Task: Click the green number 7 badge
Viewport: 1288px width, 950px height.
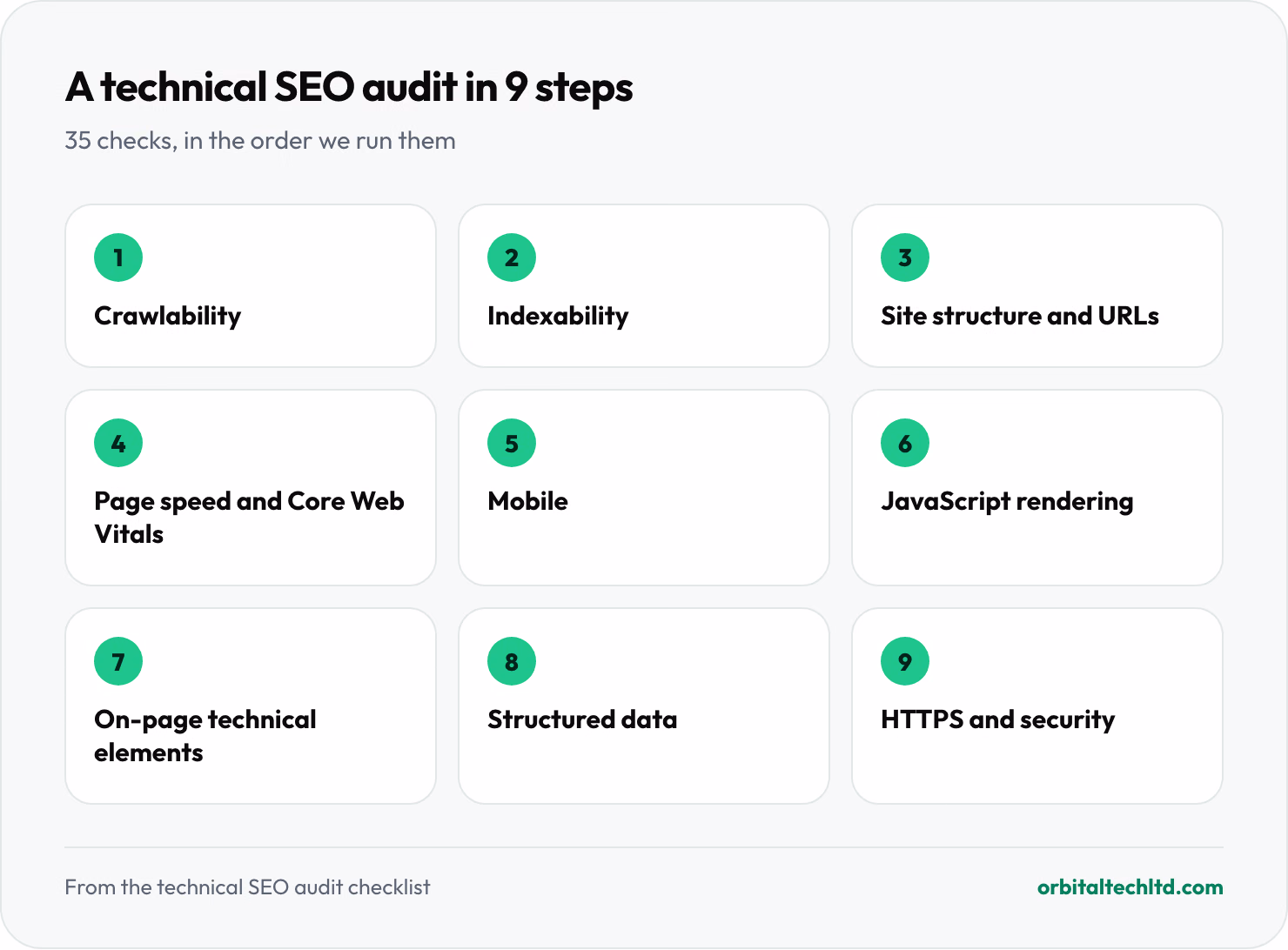Action: (x=118, y=661)
